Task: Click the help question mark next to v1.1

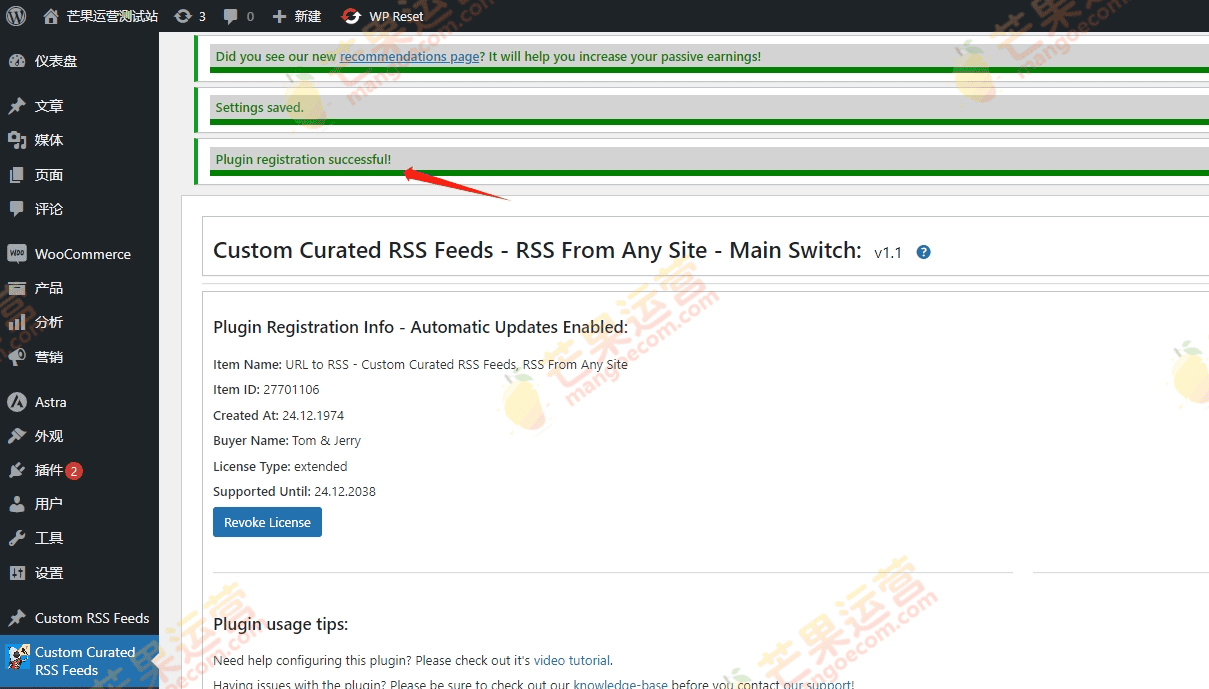Action: coord(923,252)
